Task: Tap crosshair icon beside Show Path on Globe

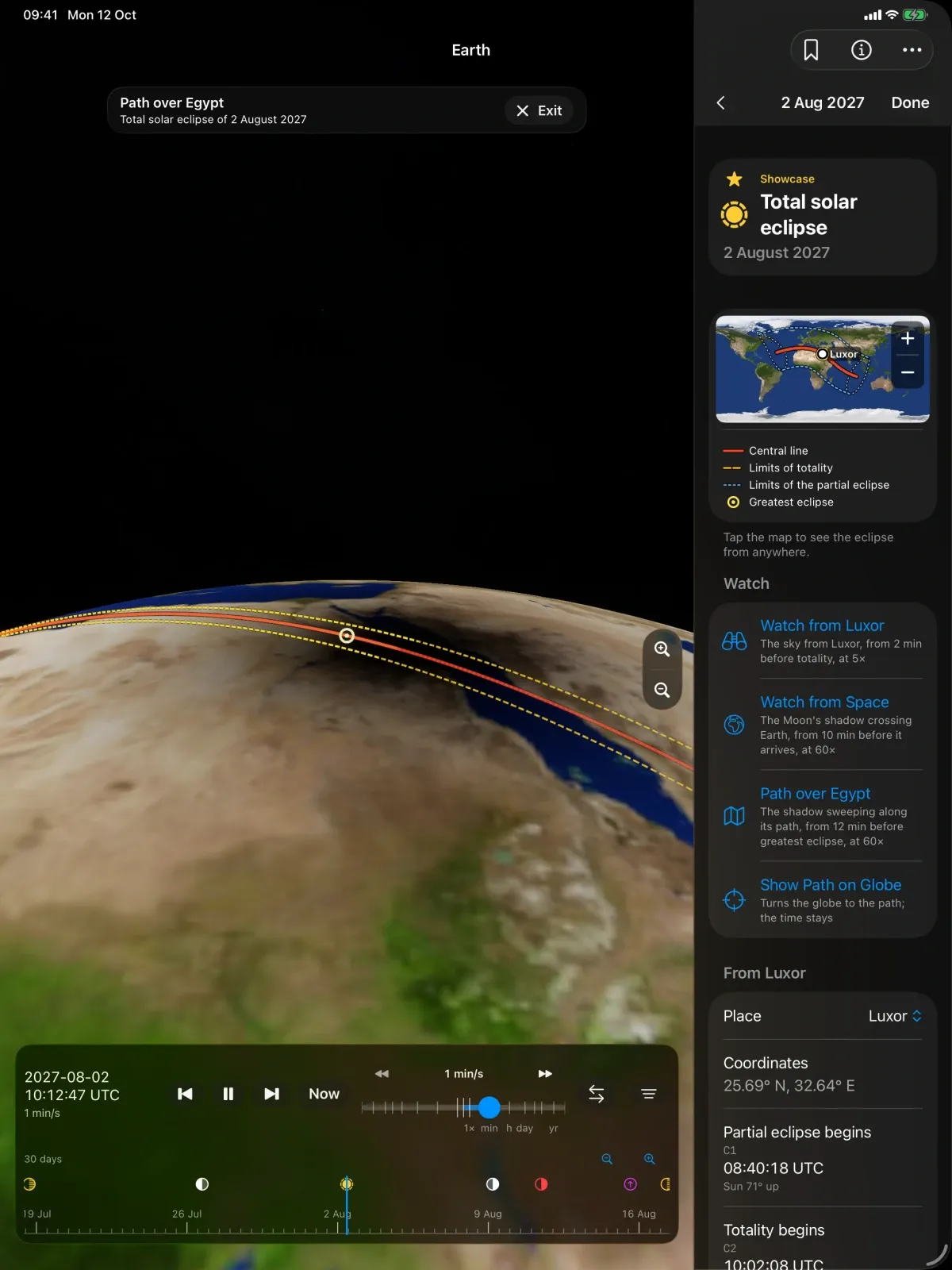Action: 735,899
